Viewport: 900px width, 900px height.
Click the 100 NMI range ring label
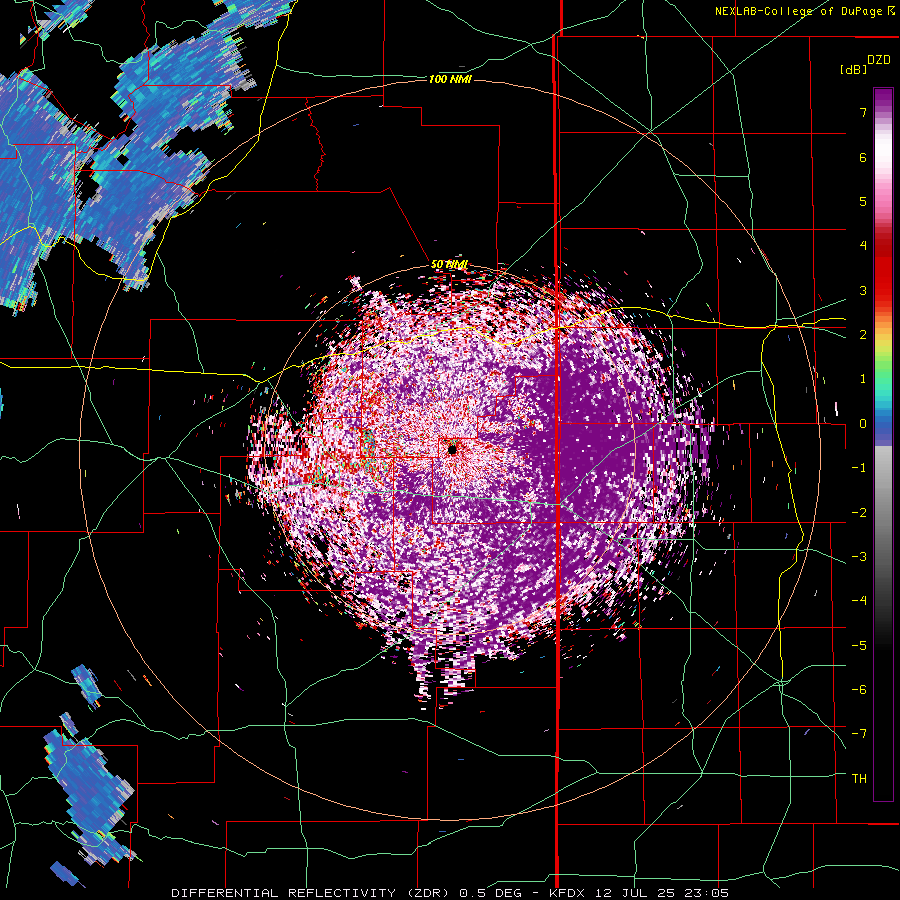pyautogui.click(x=450, y=79)
